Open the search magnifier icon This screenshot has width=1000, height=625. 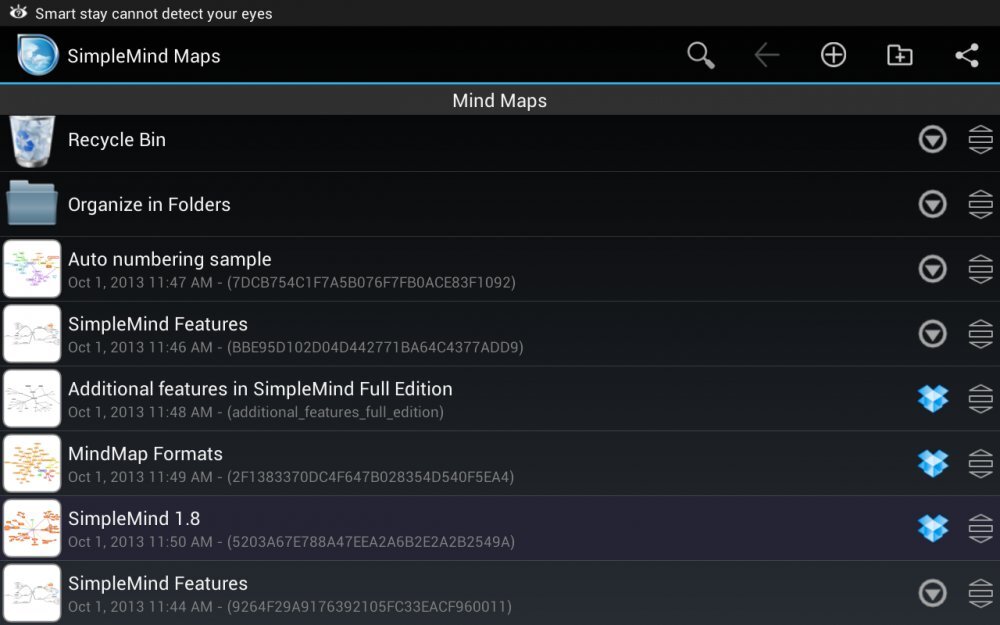click(x=701, y=56)
